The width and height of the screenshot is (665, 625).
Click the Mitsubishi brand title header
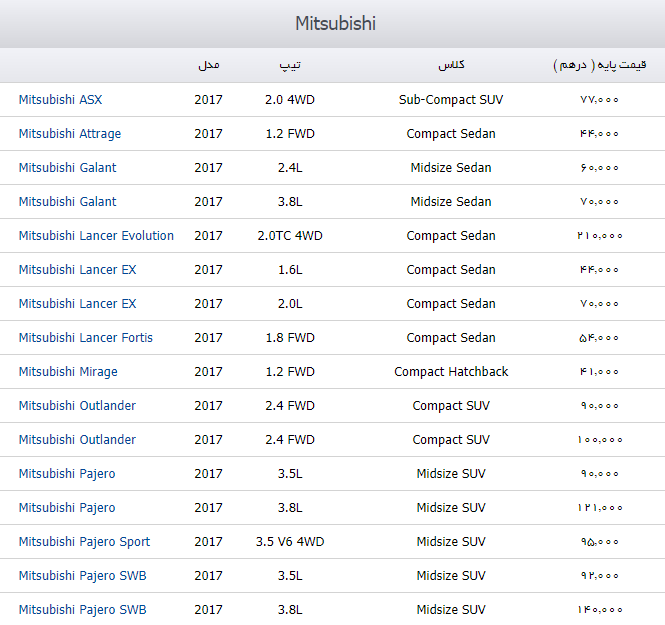335,23
